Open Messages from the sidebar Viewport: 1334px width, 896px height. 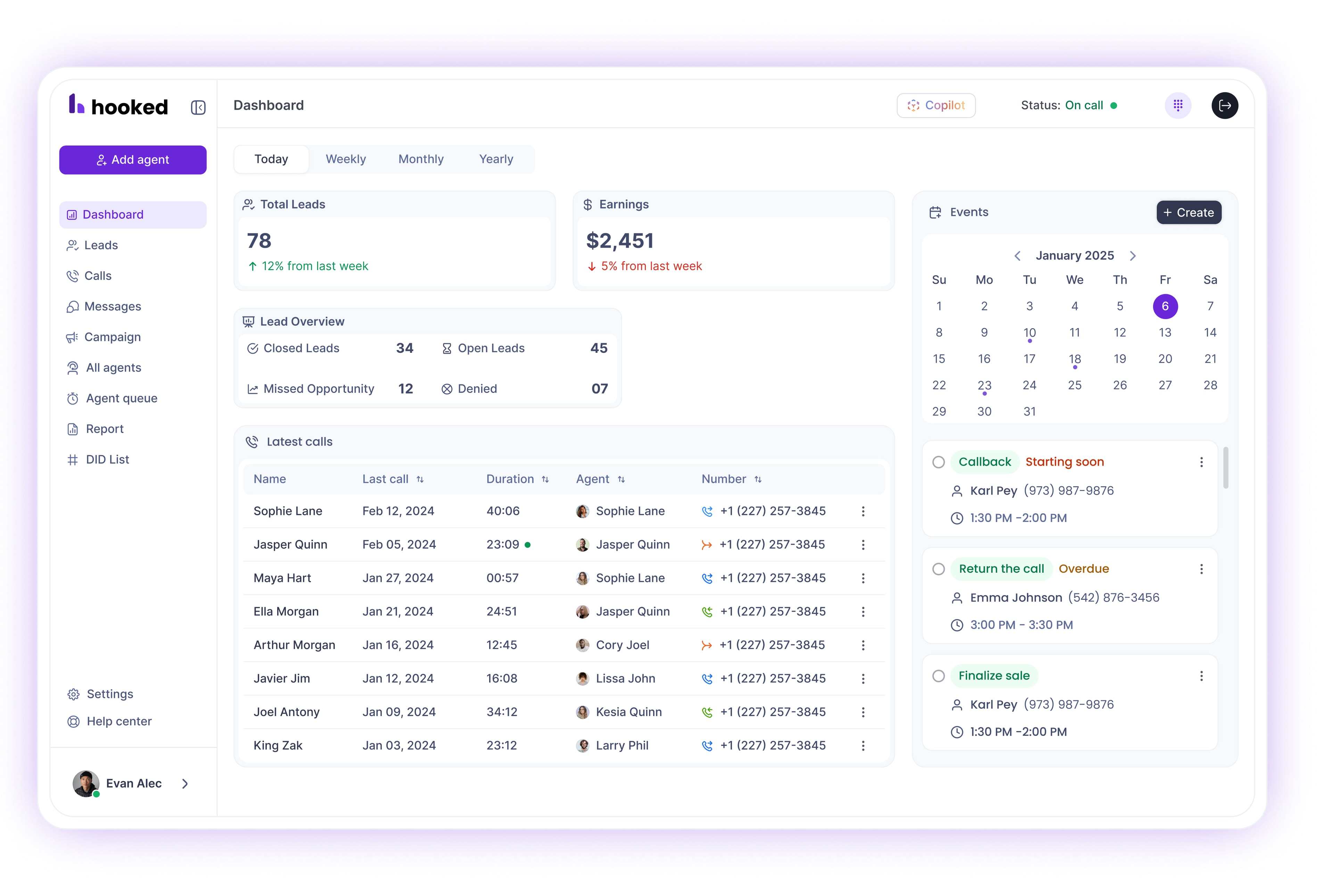click(112, 306)
